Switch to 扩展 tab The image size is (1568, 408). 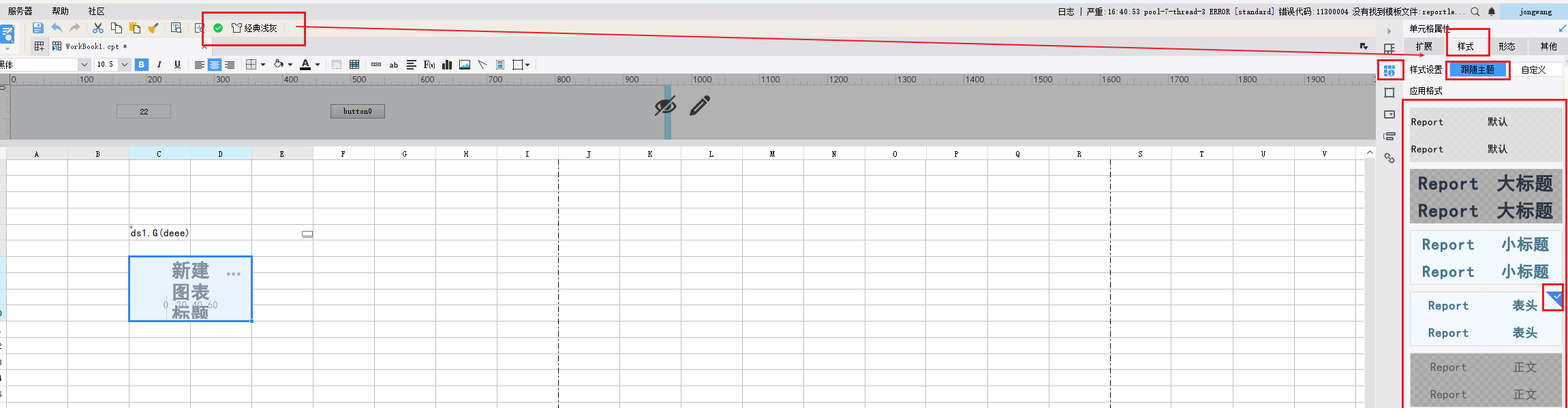pyautogui.click(x=1424, y=46)
